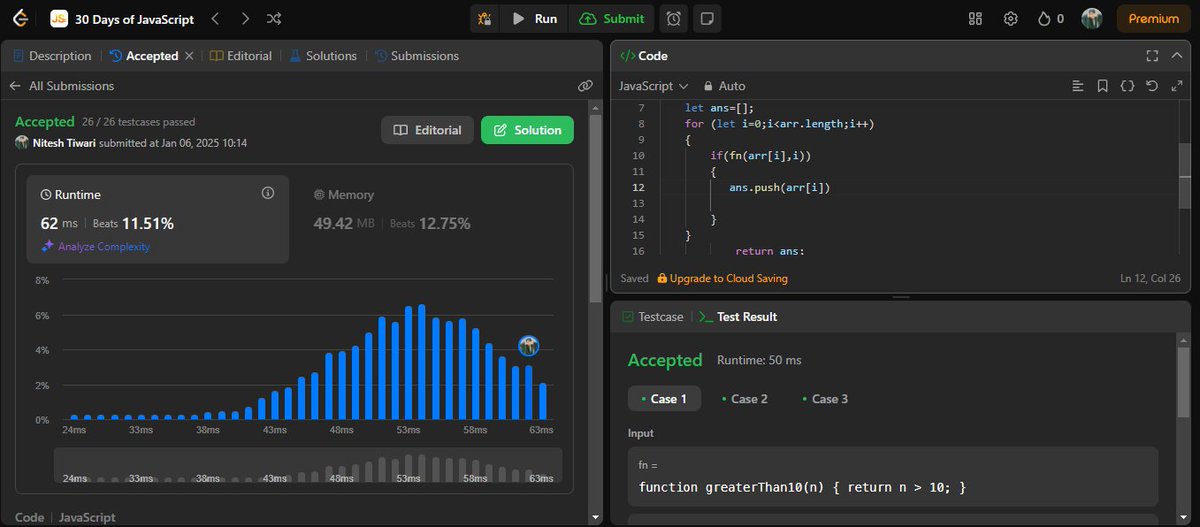
Task: Open the JavaScript language dropdown
Action: 653,86
